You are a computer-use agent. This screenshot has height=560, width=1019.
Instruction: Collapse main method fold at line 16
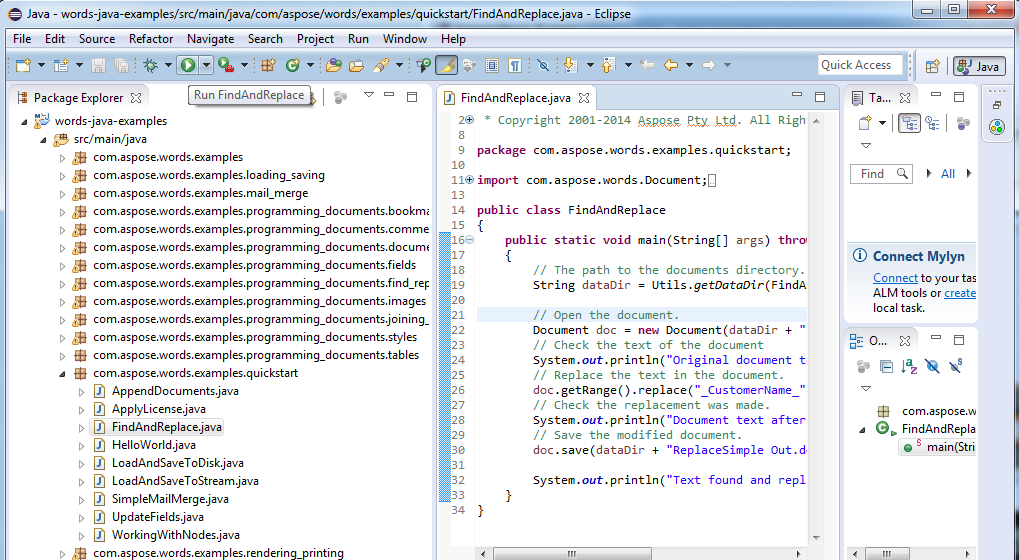470,240
